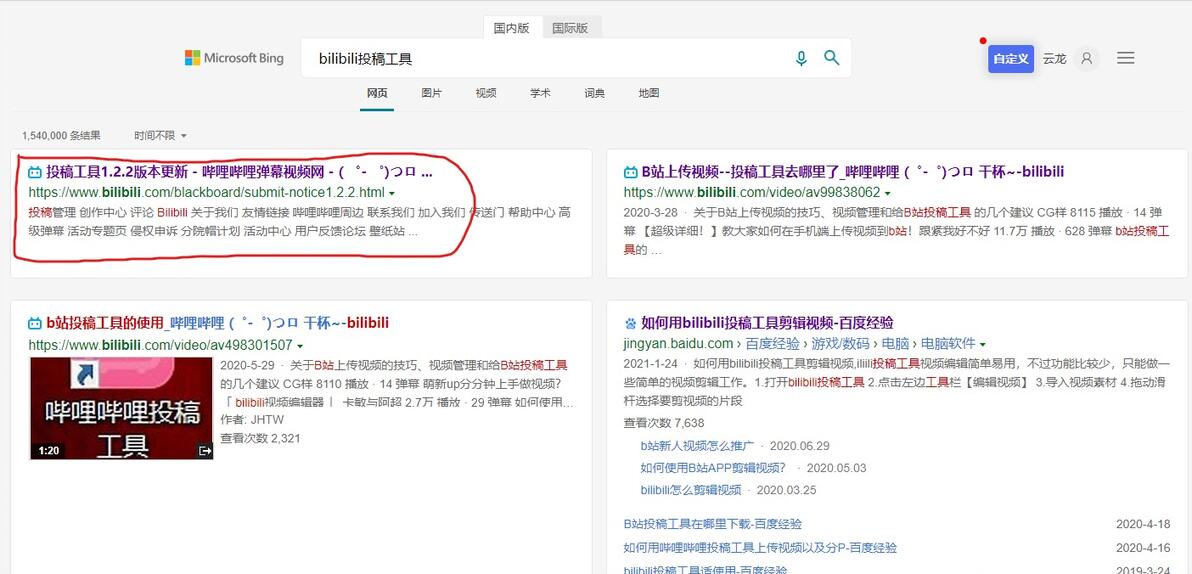Viewport: 1192px width, 574px height.
Task: Expand arrow after av498301507 URL
Action: coord(300,346)
